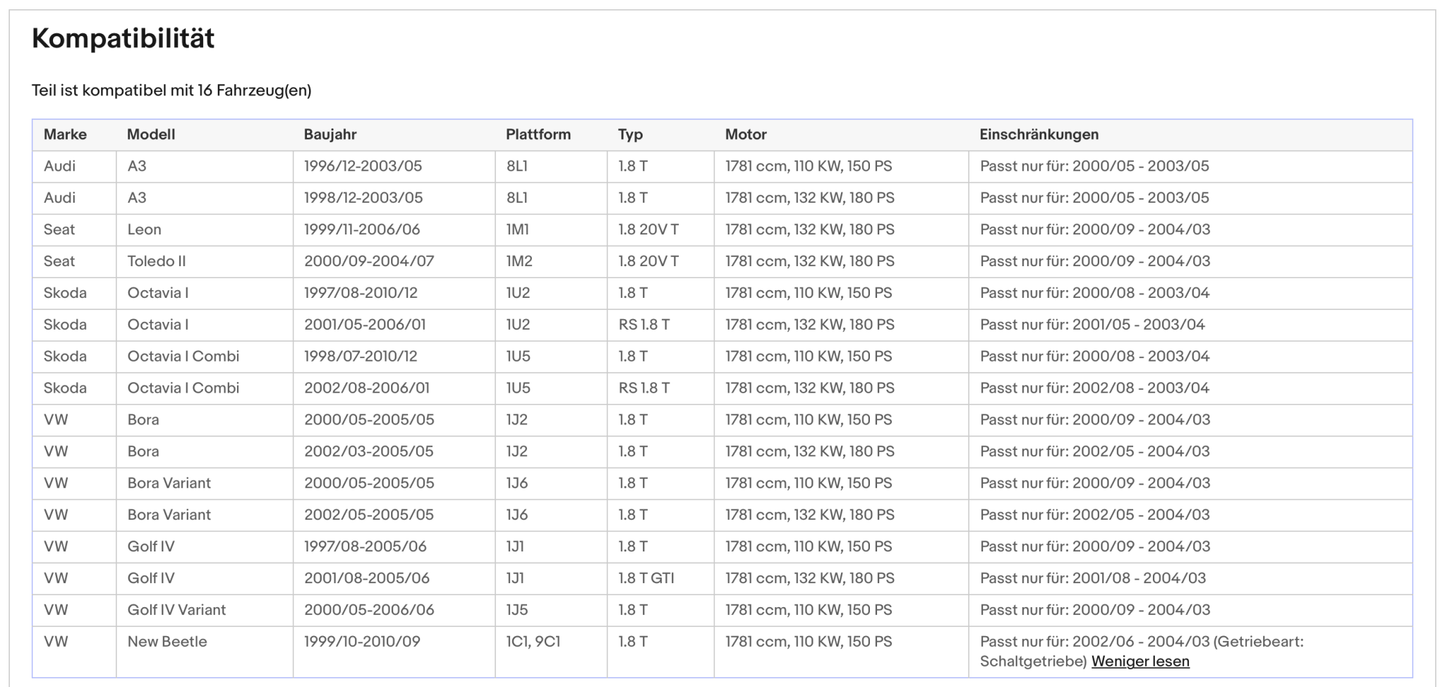
Task: Click the Golf IV Variant model cell
Action: (x=176, y=610)
